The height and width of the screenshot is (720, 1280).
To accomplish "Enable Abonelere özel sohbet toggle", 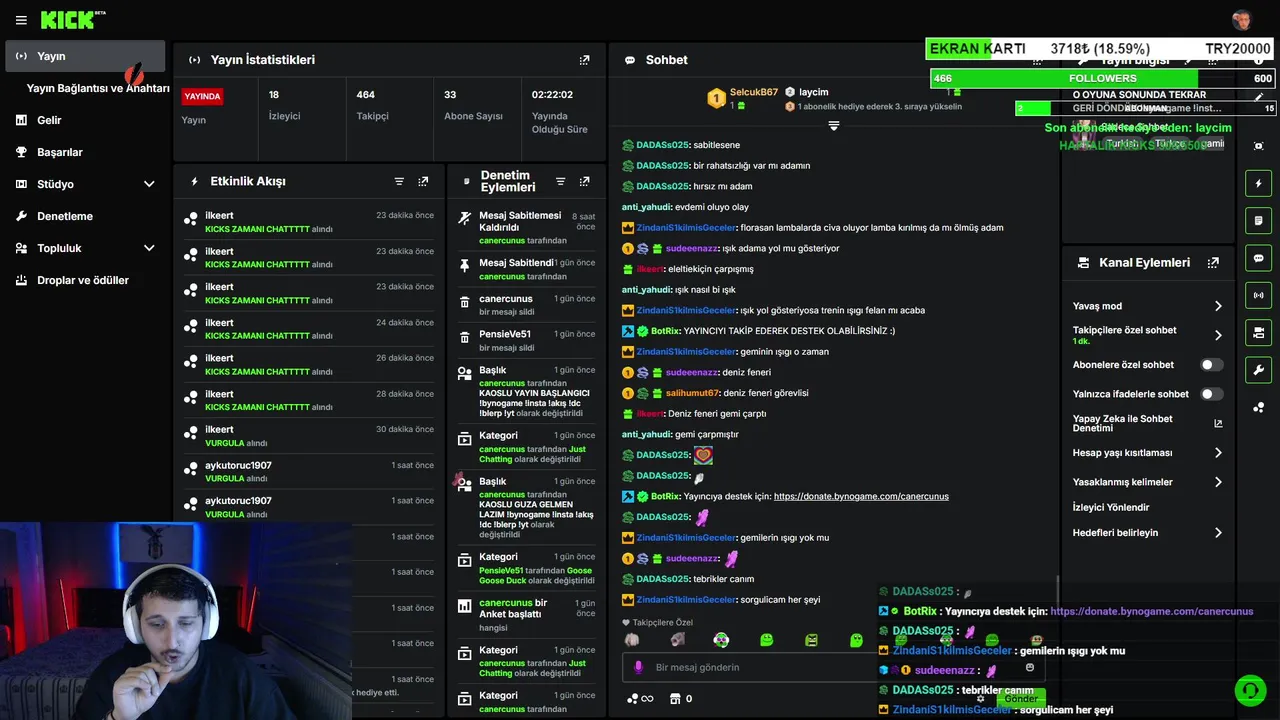I will click(x=1211, y=365).
